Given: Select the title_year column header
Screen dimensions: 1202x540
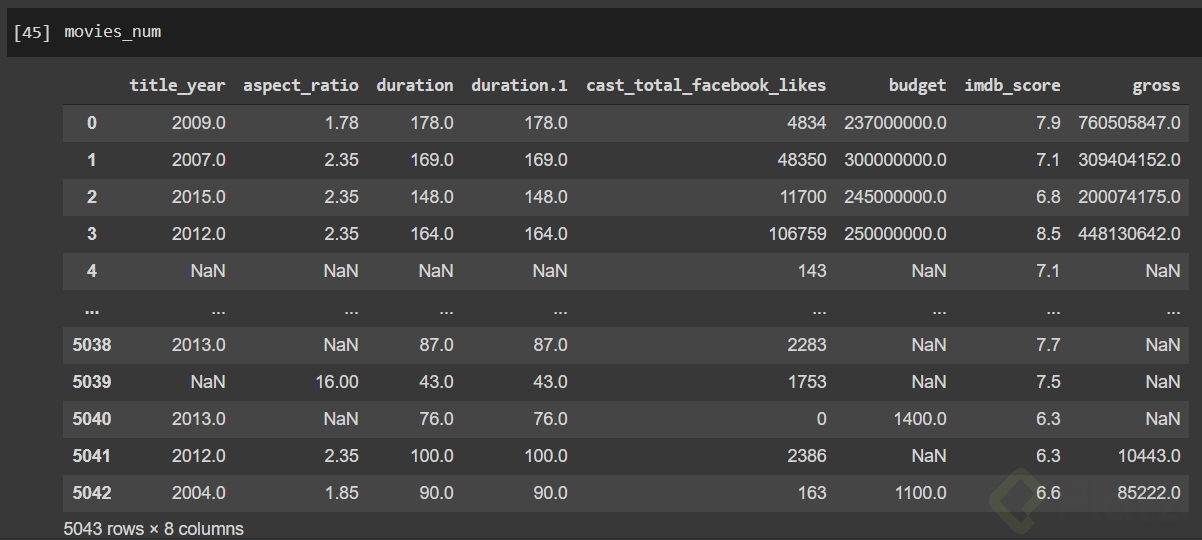Looking at the screenshot, I should 177,85.
